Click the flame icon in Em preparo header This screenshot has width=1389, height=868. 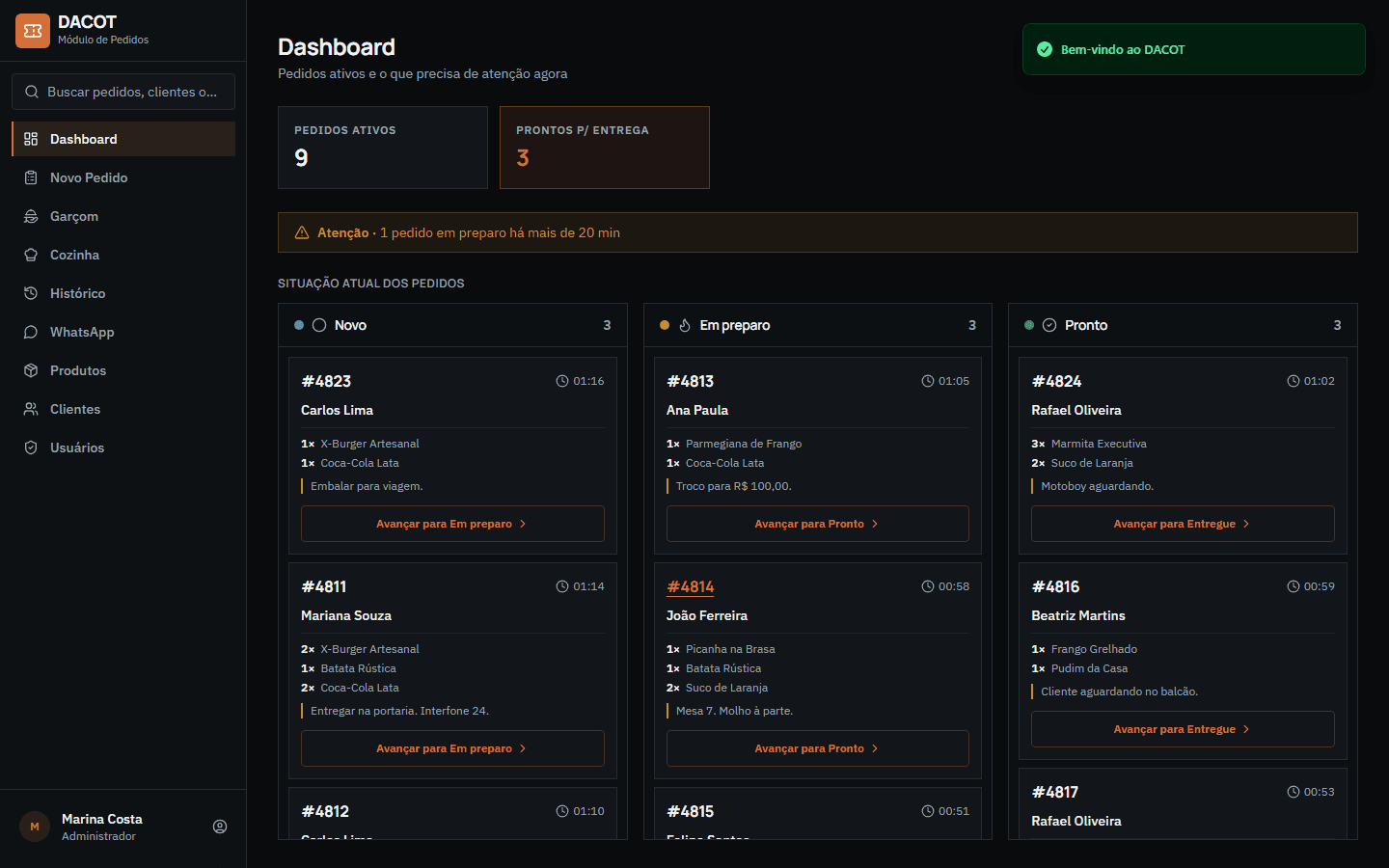point(685,325)
